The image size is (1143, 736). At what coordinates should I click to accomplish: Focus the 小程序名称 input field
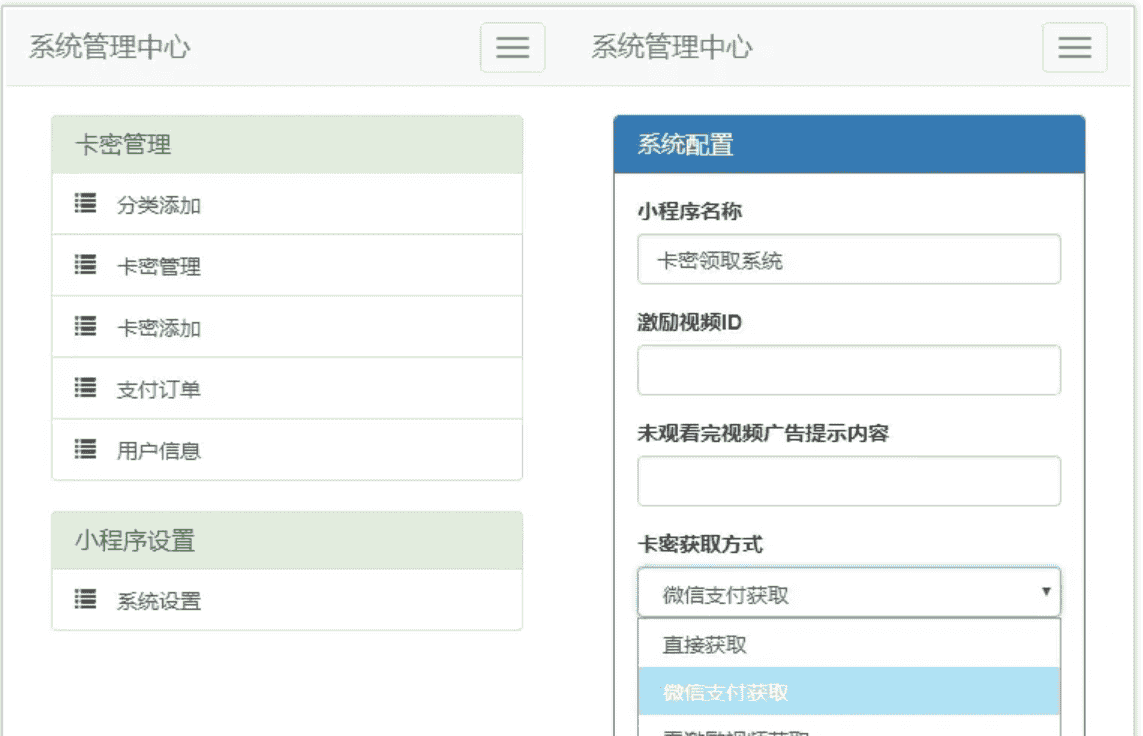coord(848,260)
